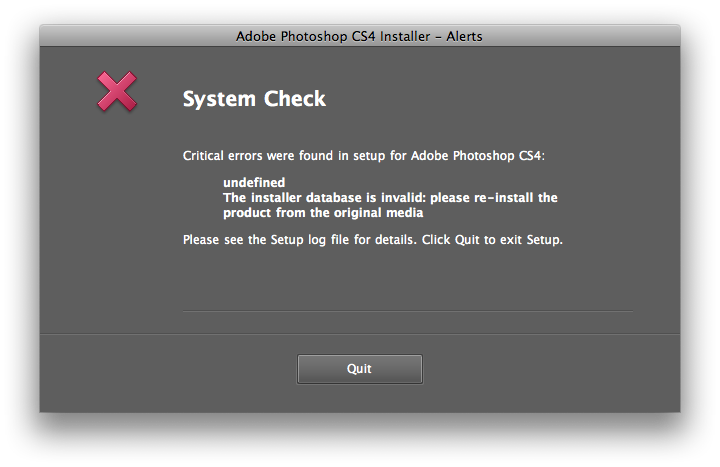The height and width of the screenshot is (467, 720).
Task: Click "Adobe Photoshop CS4:" in the error sentence
Action: tap(478, 156)
